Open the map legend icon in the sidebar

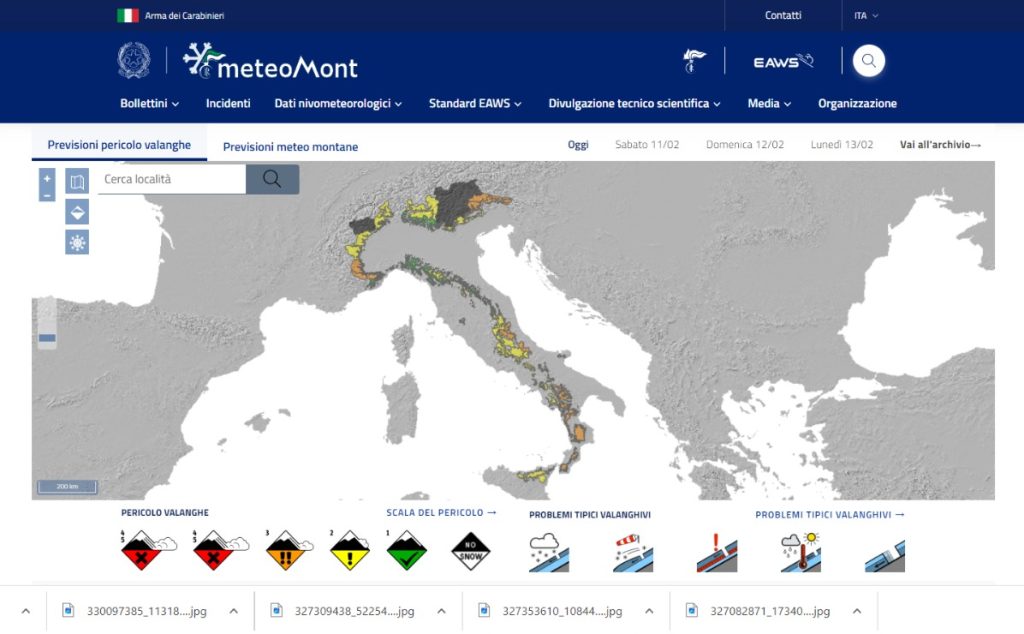(x=77, y=180)
